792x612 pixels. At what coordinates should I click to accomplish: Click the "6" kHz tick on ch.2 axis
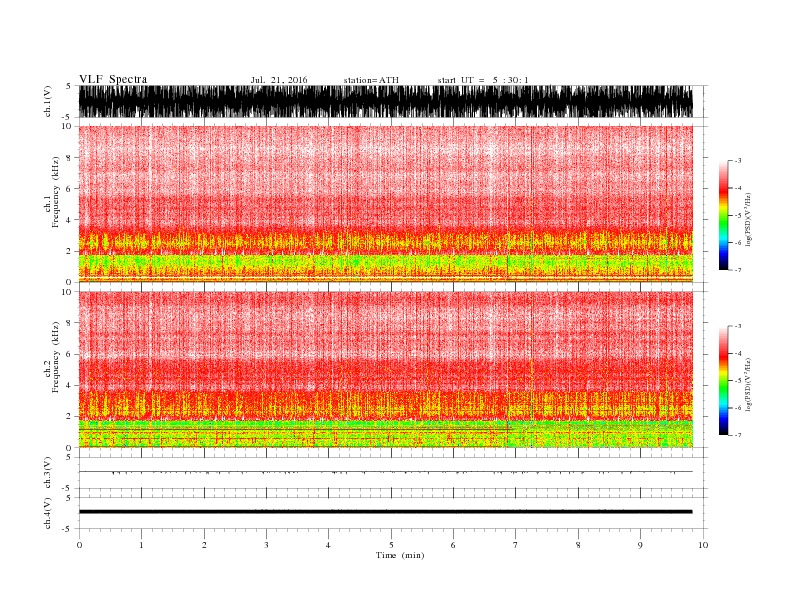tap(69, 354)
